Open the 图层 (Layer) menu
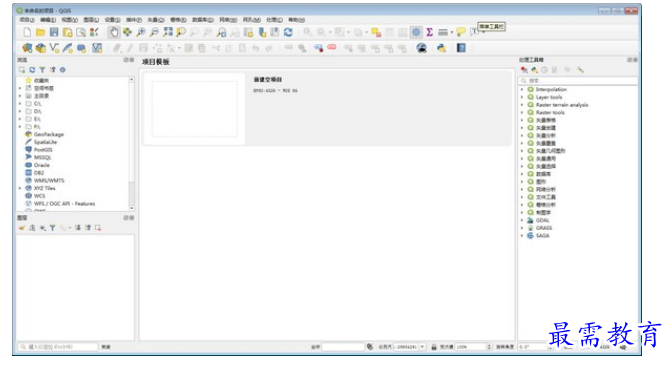 [x=91, y=20]
